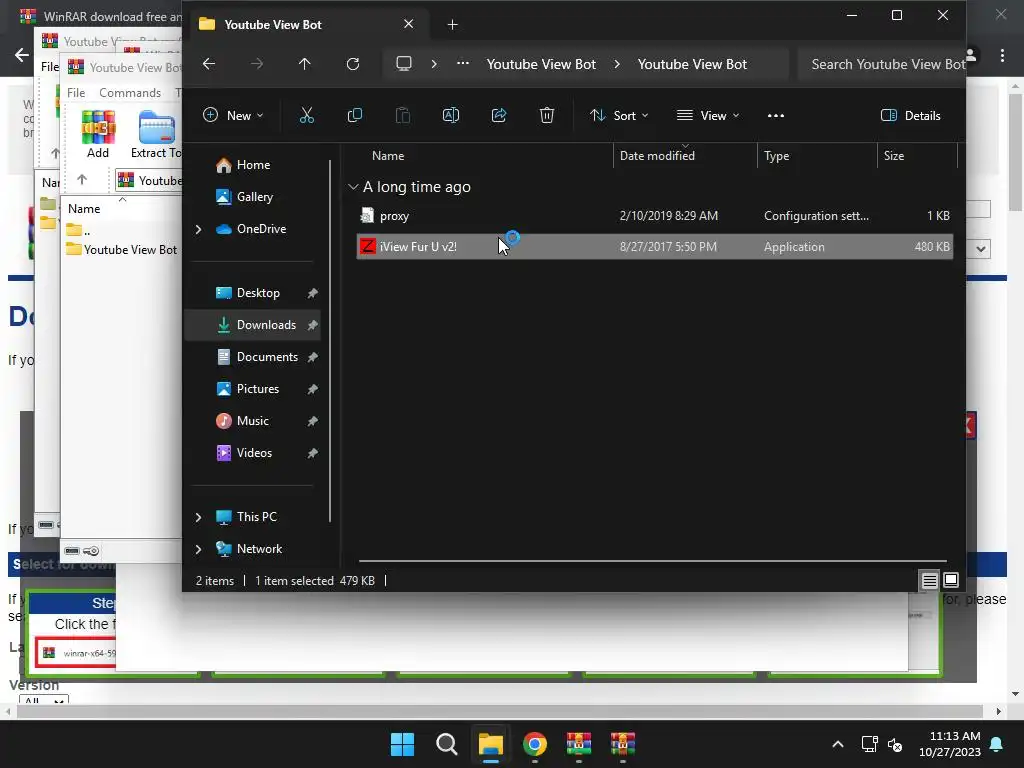Click the first Youtube View Bot breadcrumb

(541, 64)
